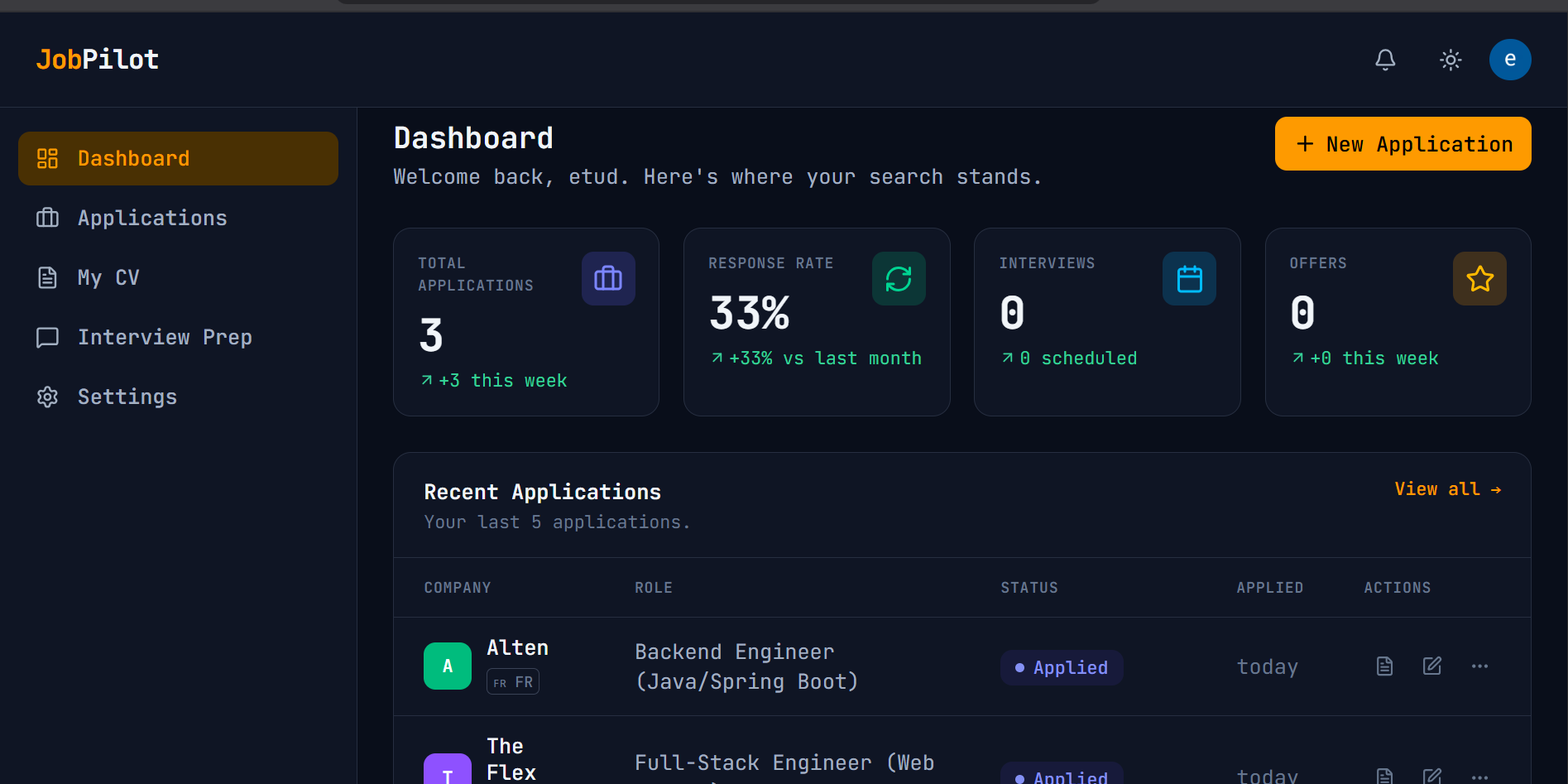Open the notifications bell
The height and width of the screenshot is (784, 1568).
click(x=1385, y=60)
